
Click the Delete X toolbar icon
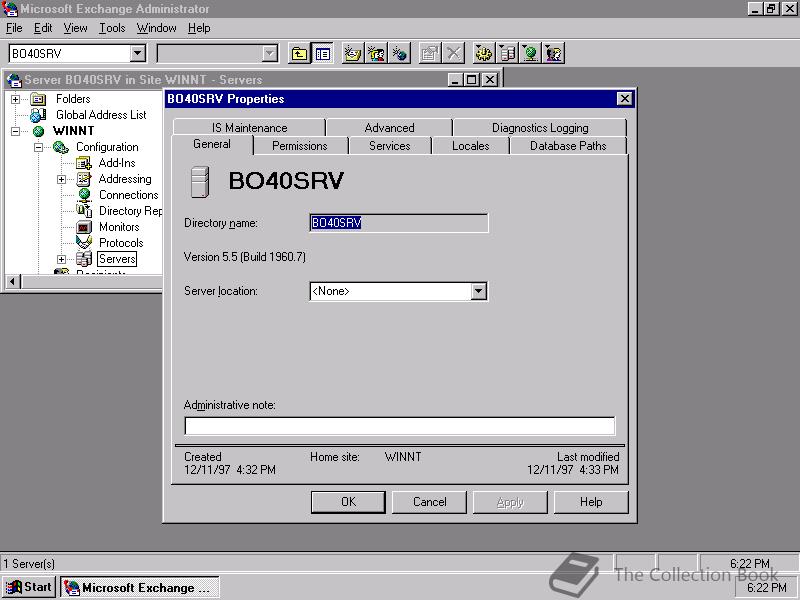click(x=453, y=54)
